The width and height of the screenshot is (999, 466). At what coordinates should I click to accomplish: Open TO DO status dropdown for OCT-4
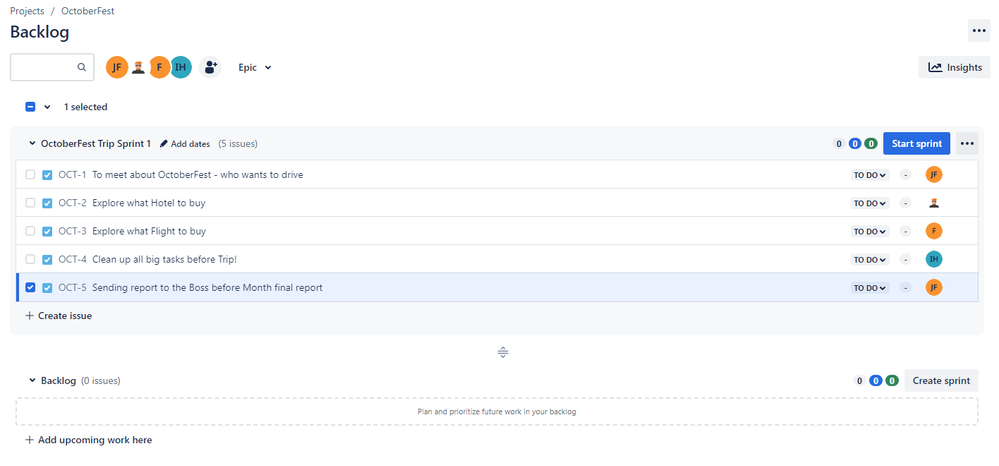(x=870, y=259)
